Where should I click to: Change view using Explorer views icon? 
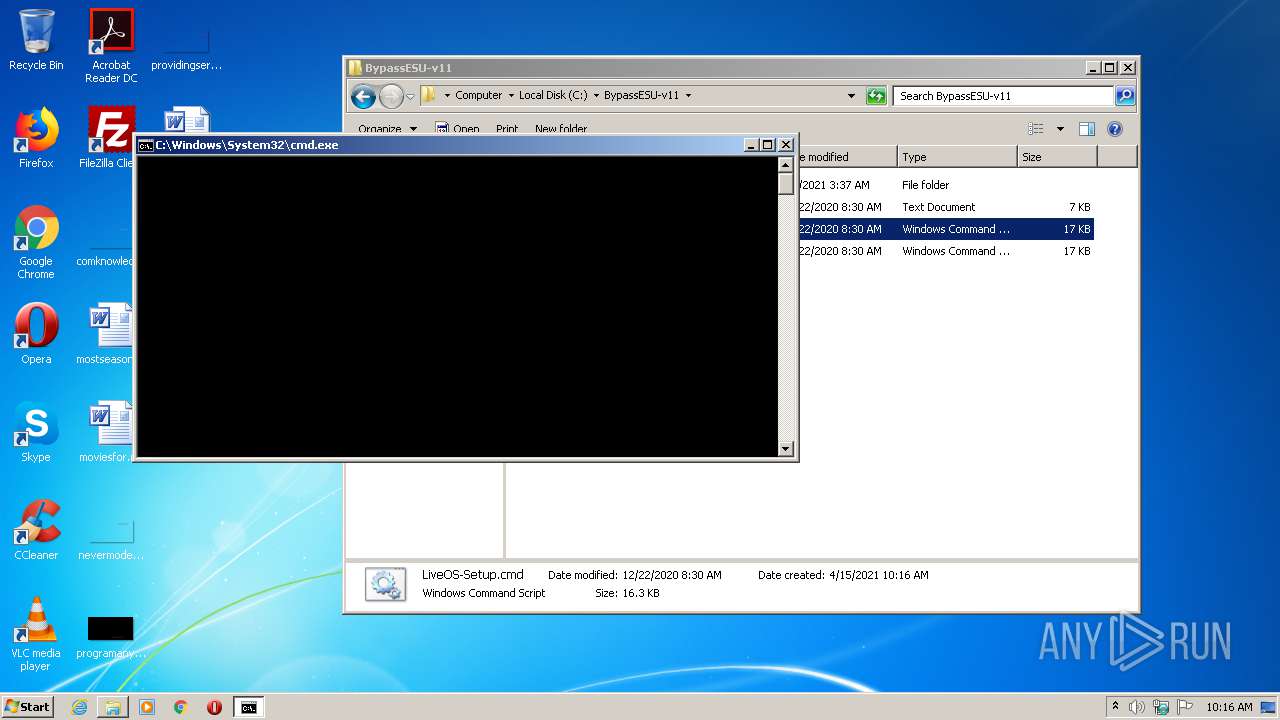tap(1036, 129)
